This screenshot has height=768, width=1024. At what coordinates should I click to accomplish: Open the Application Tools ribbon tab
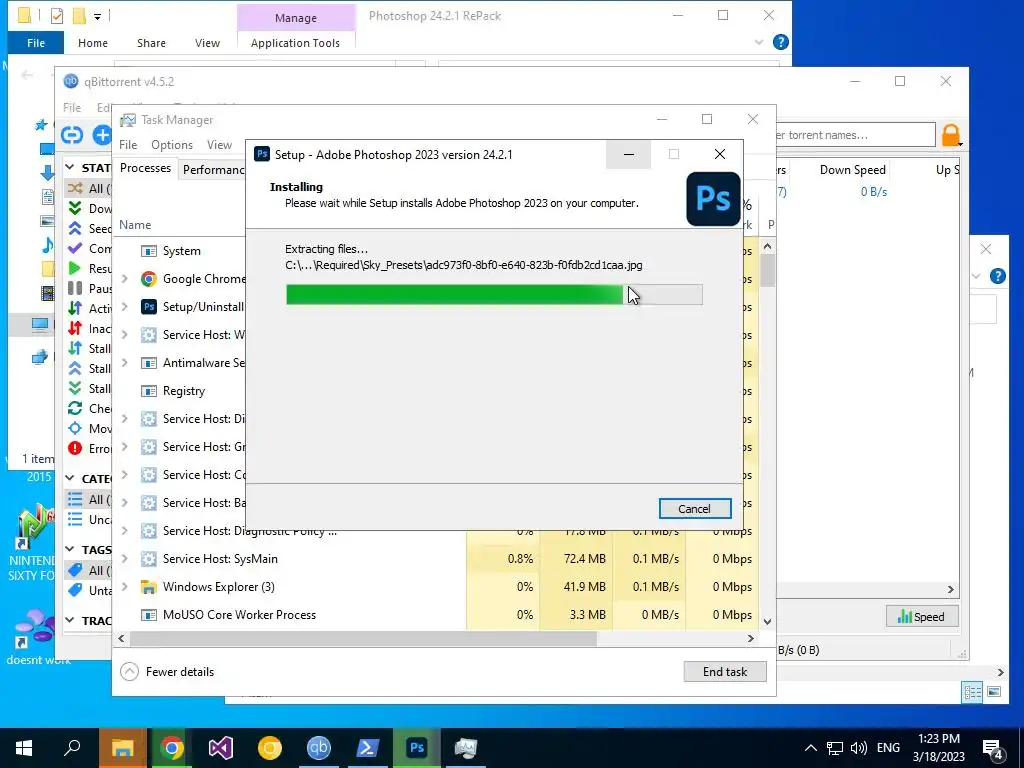pyautogui.click(x=295, y=43)
